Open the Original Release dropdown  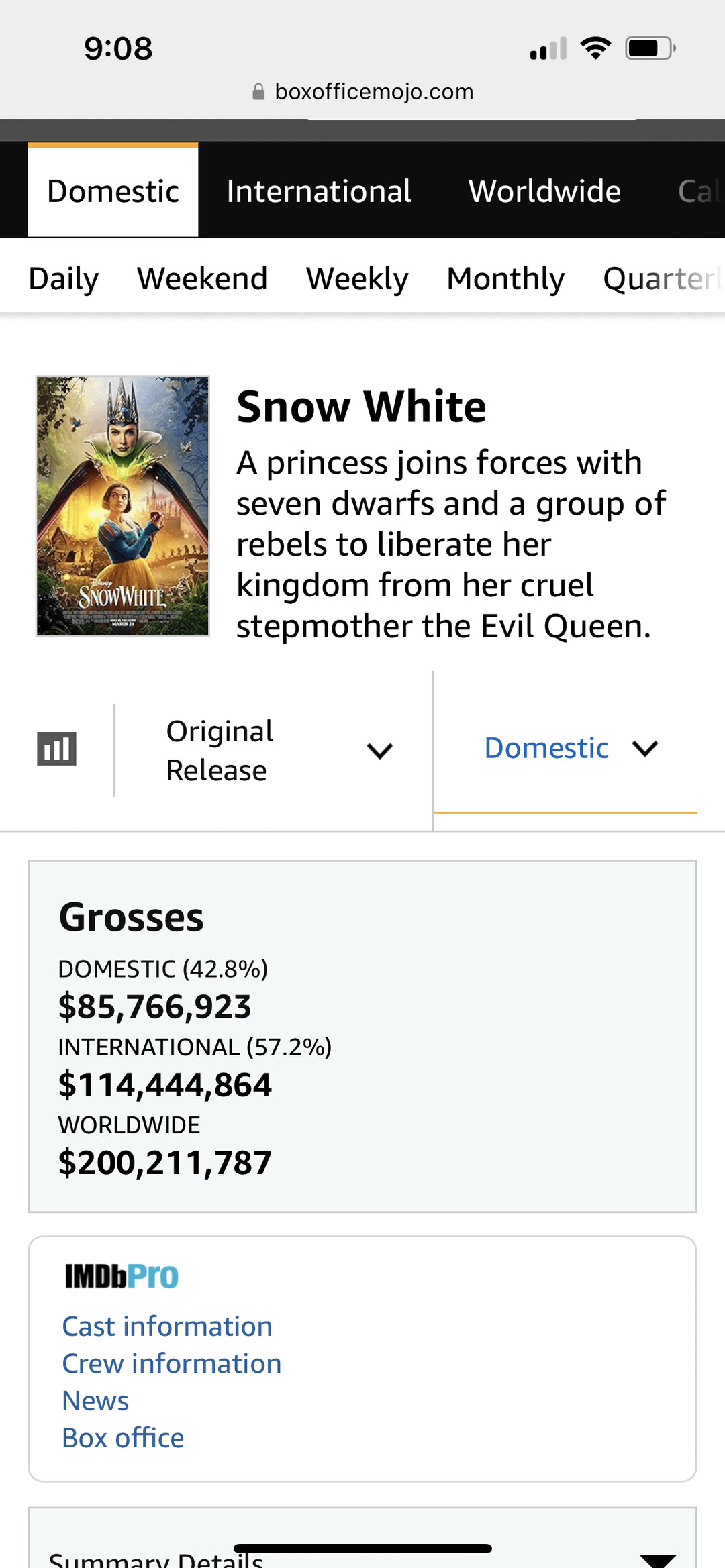pos(279,750)
